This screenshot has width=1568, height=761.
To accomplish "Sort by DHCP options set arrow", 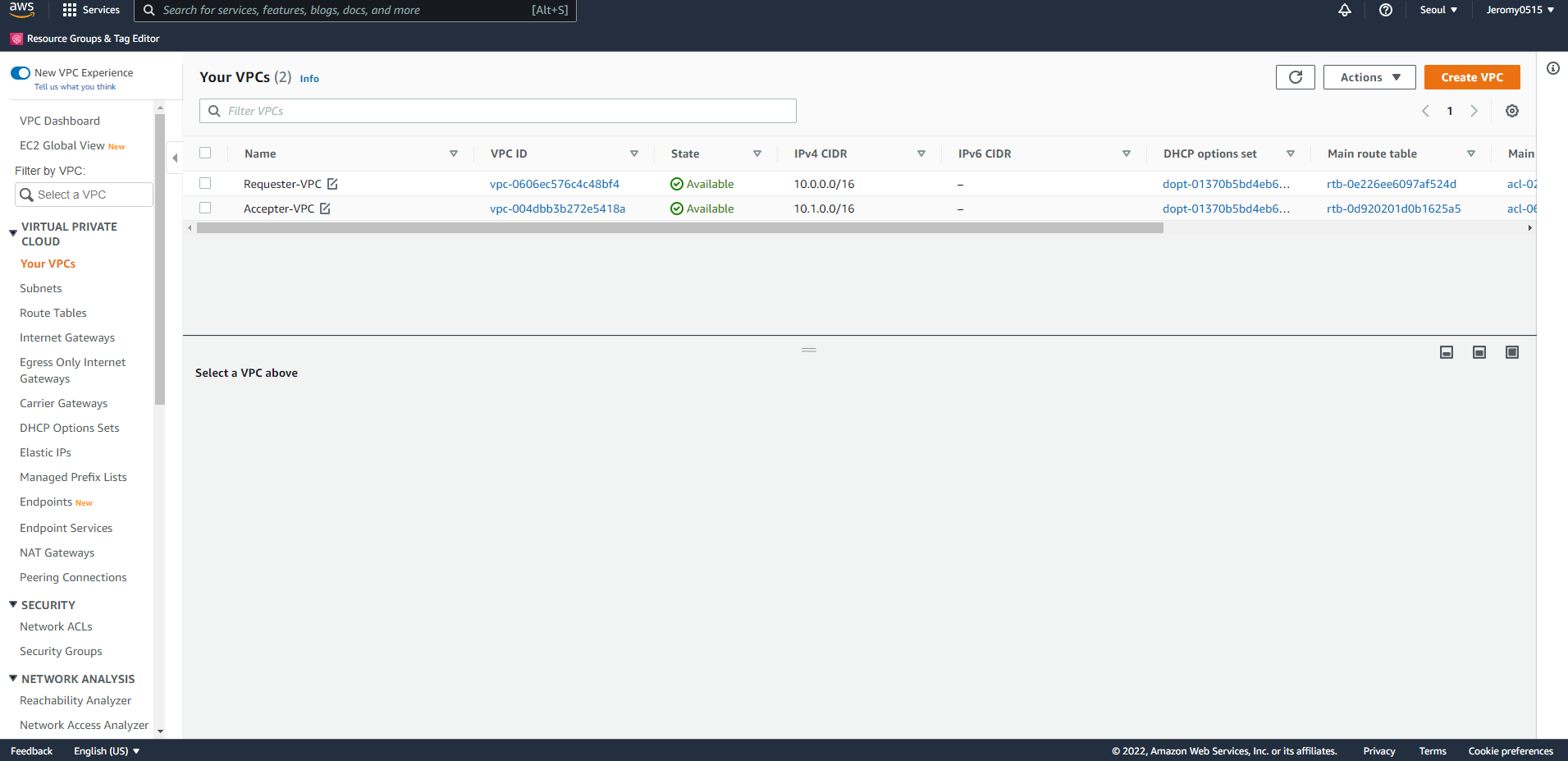I will click(x=1291, y=154).
